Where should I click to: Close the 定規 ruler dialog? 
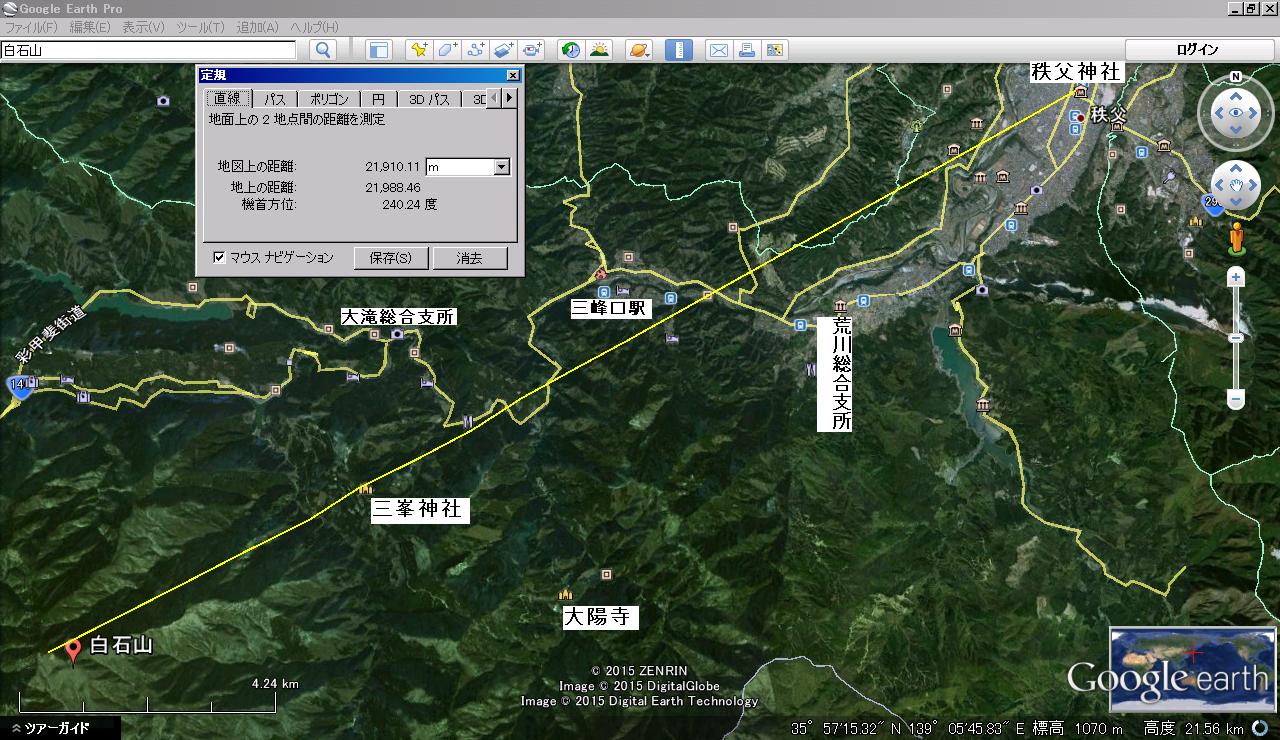coord(513,75)
